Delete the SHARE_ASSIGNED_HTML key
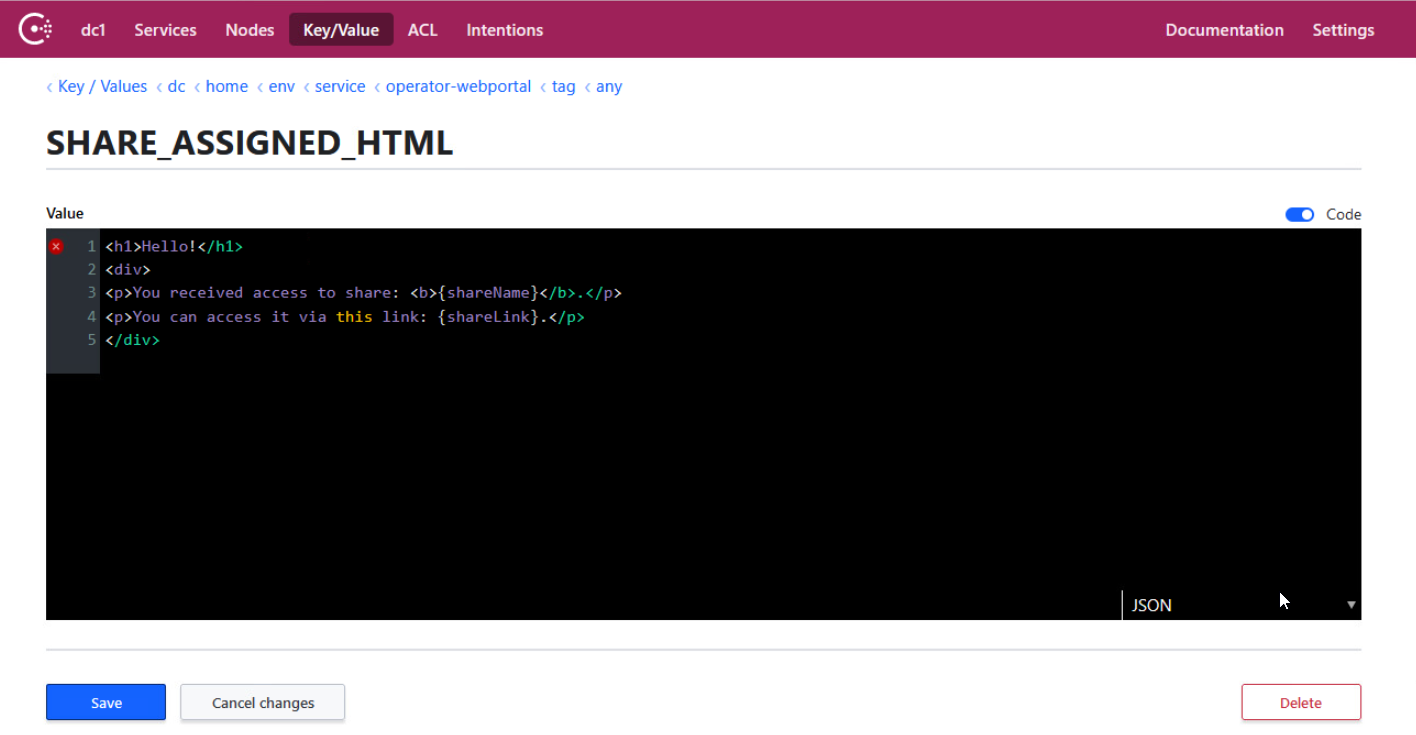The width and height of the screenshot is (1416, 735). (1300, 702)
